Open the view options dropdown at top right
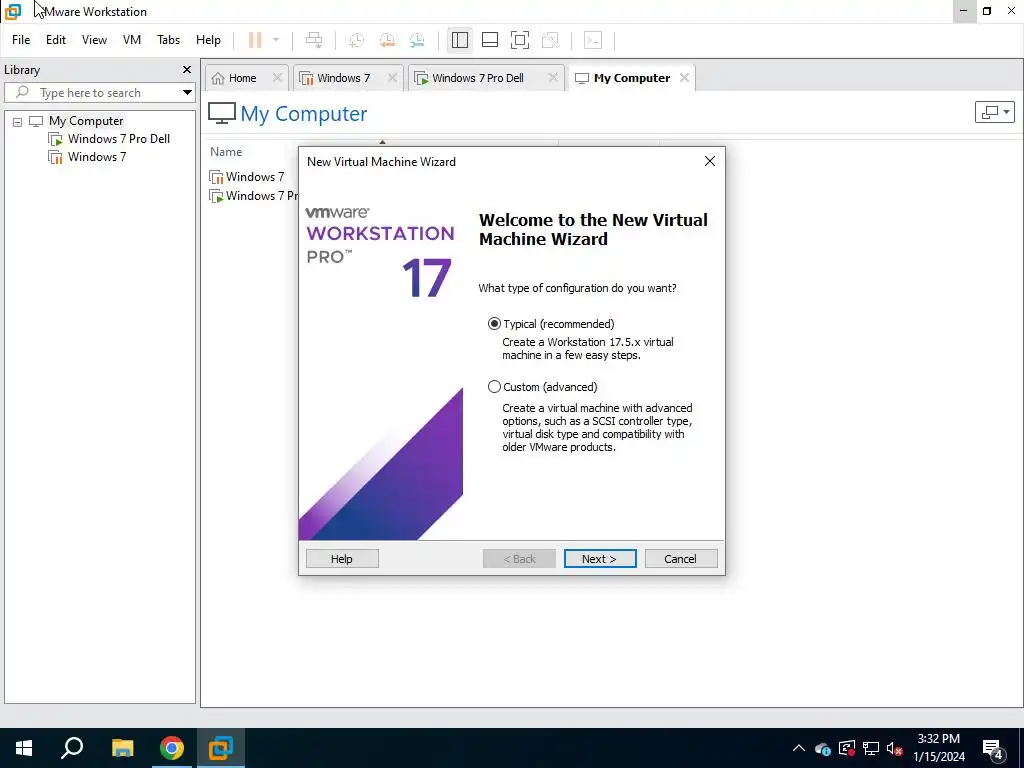This screenshot has width=1024, height=768. click(x=995, y=112)
